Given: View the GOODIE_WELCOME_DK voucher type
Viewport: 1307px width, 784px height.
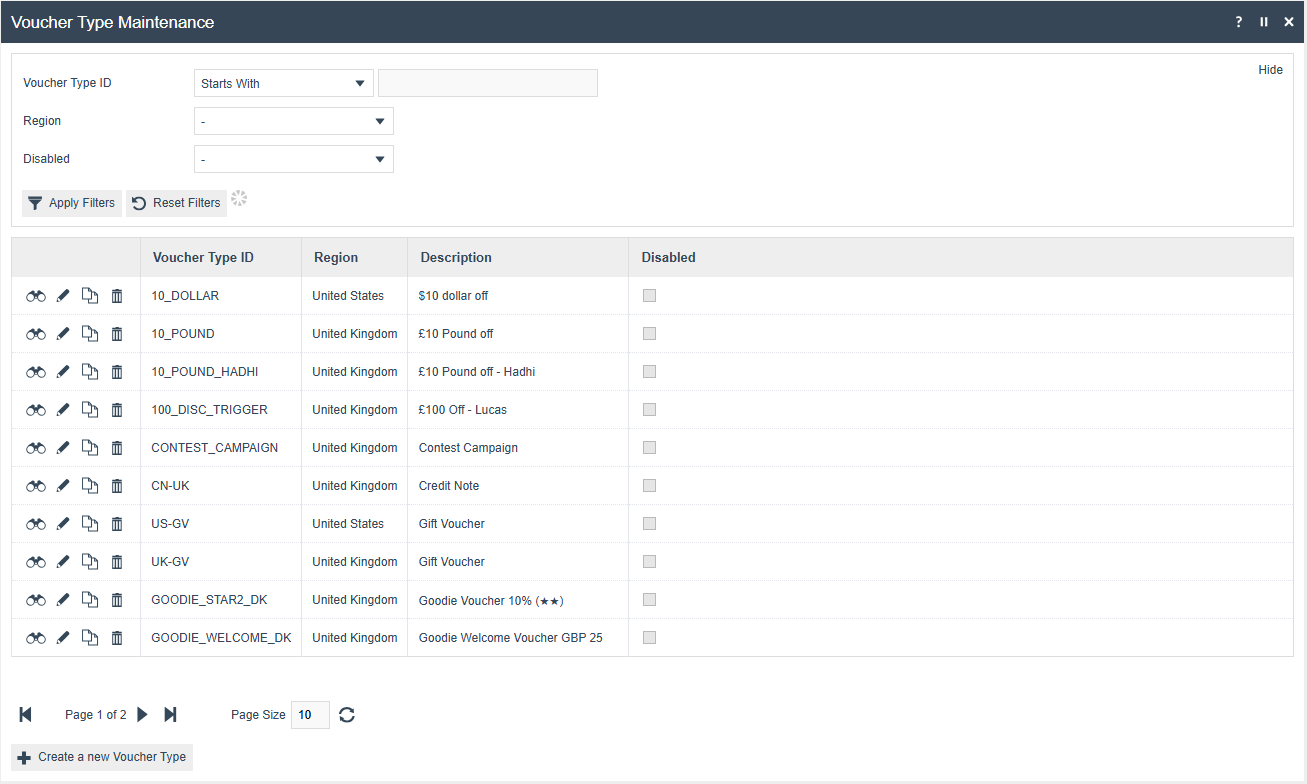Looking at the screenshot, I should coord(36,638).
